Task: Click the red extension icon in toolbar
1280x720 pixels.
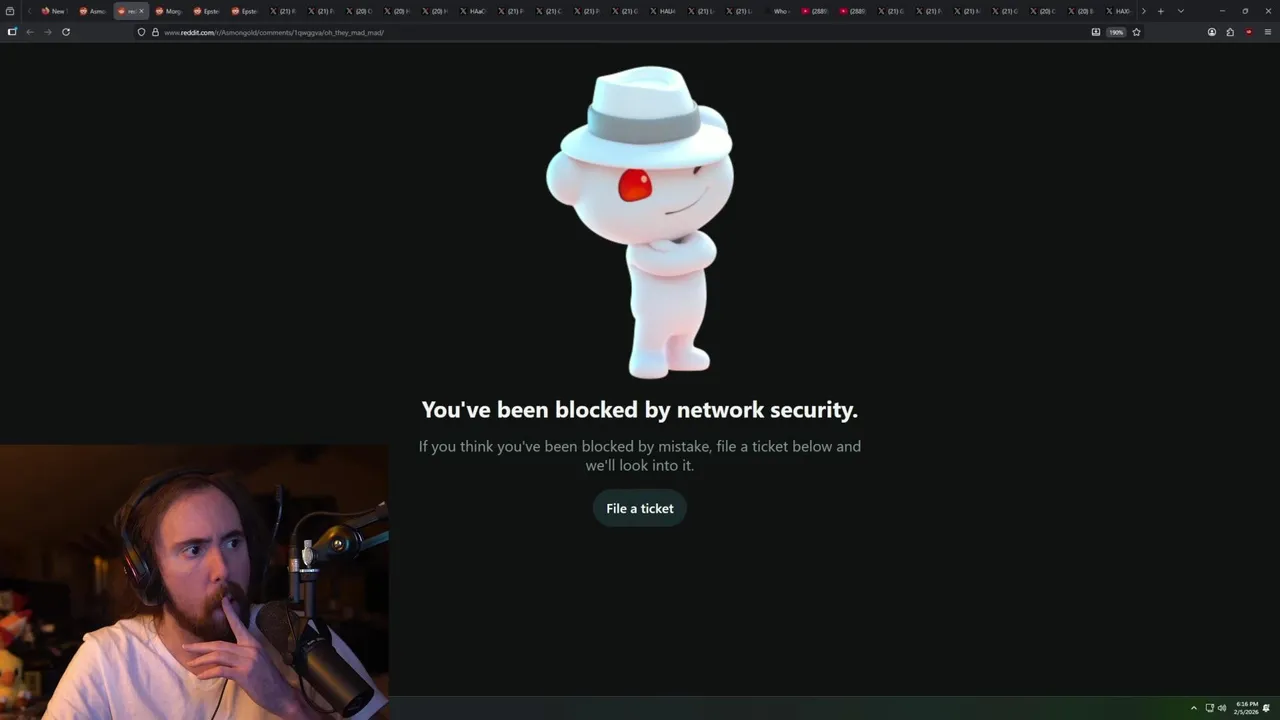Action: (x=1249, y=32)
